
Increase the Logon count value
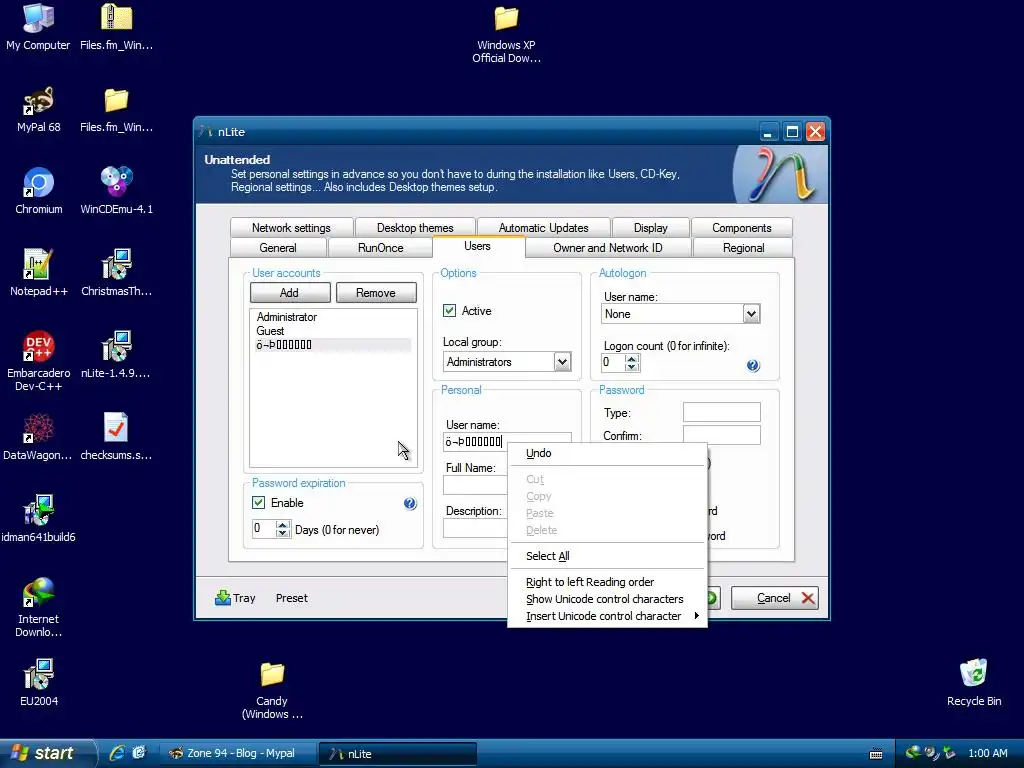point(631,358)
